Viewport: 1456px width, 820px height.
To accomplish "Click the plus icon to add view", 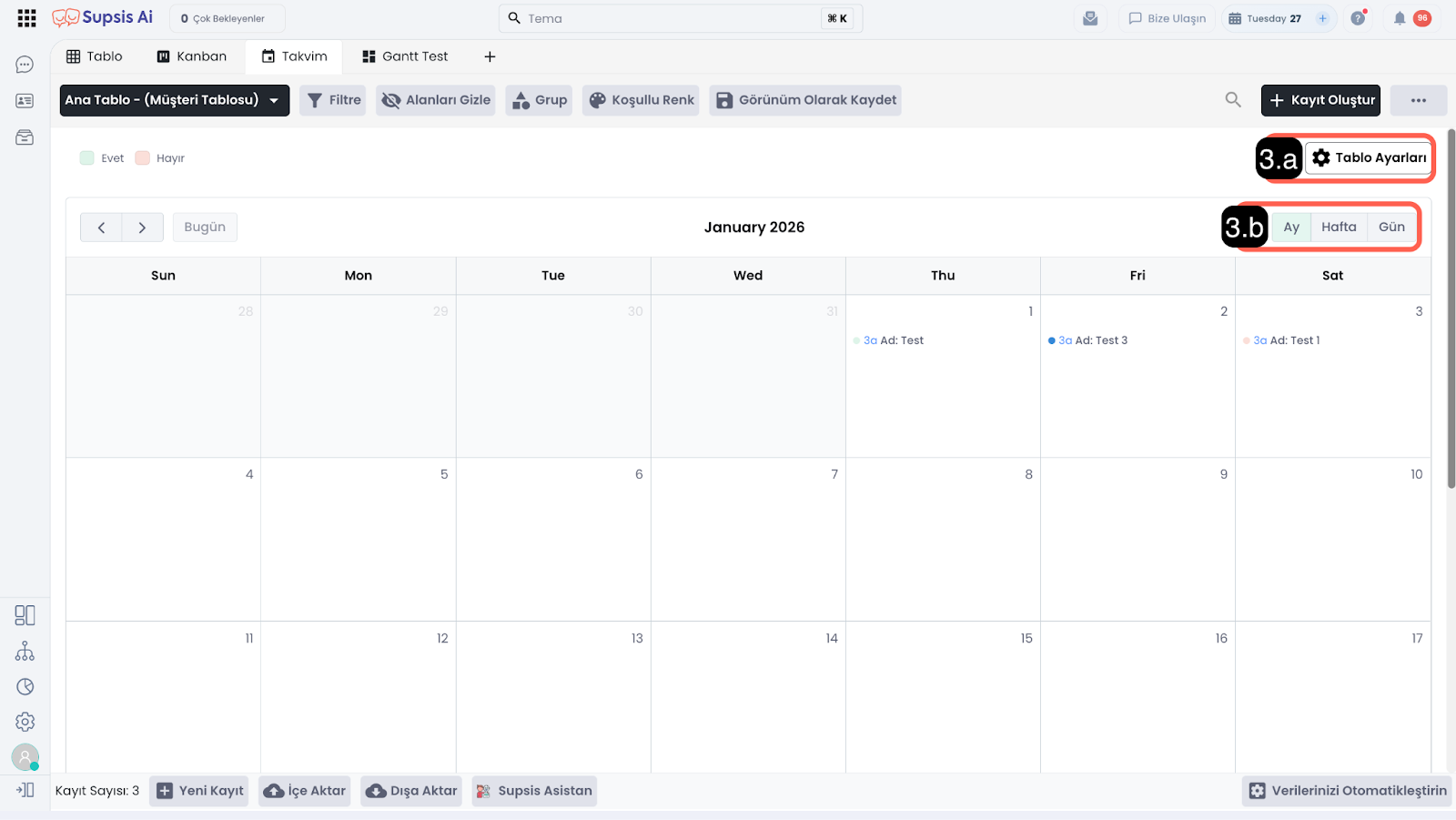I will click(490, 56).
